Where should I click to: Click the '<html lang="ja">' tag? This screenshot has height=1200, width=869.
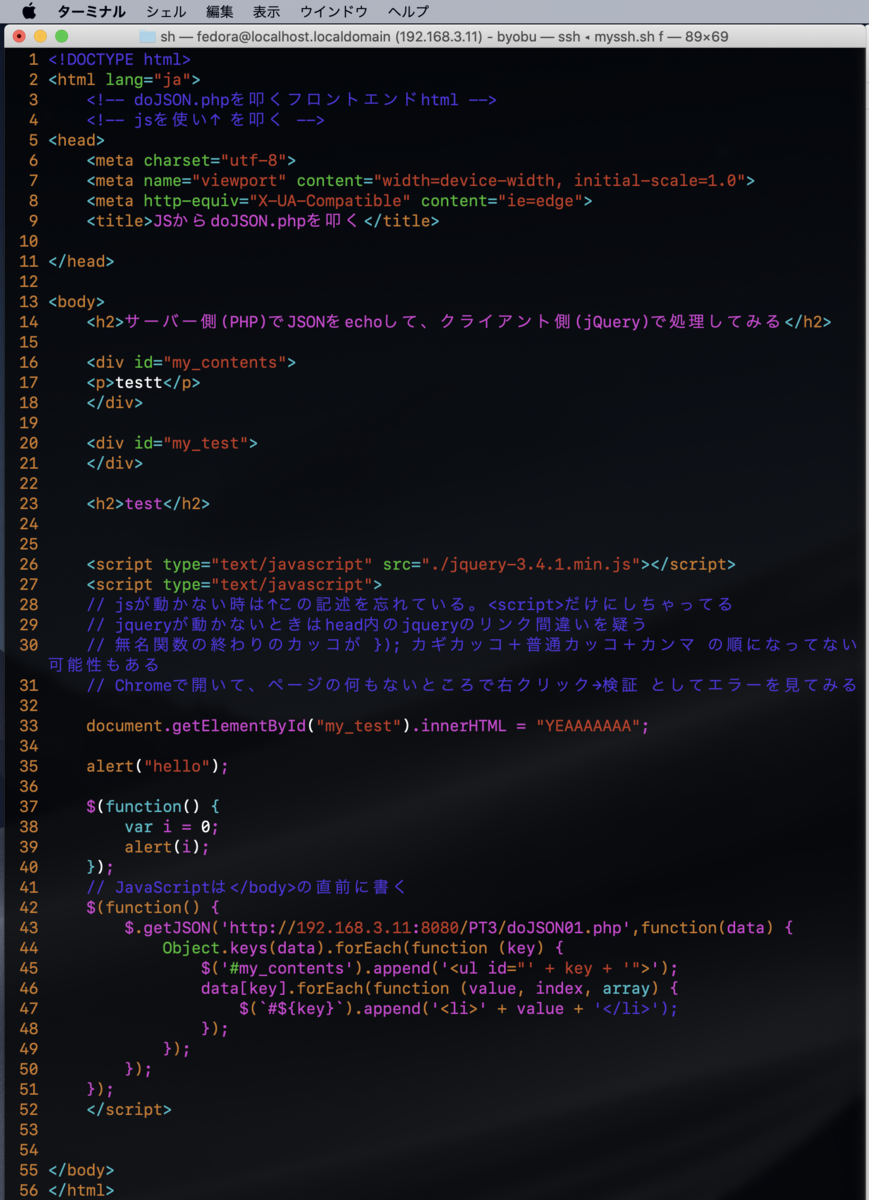[124, 79]
